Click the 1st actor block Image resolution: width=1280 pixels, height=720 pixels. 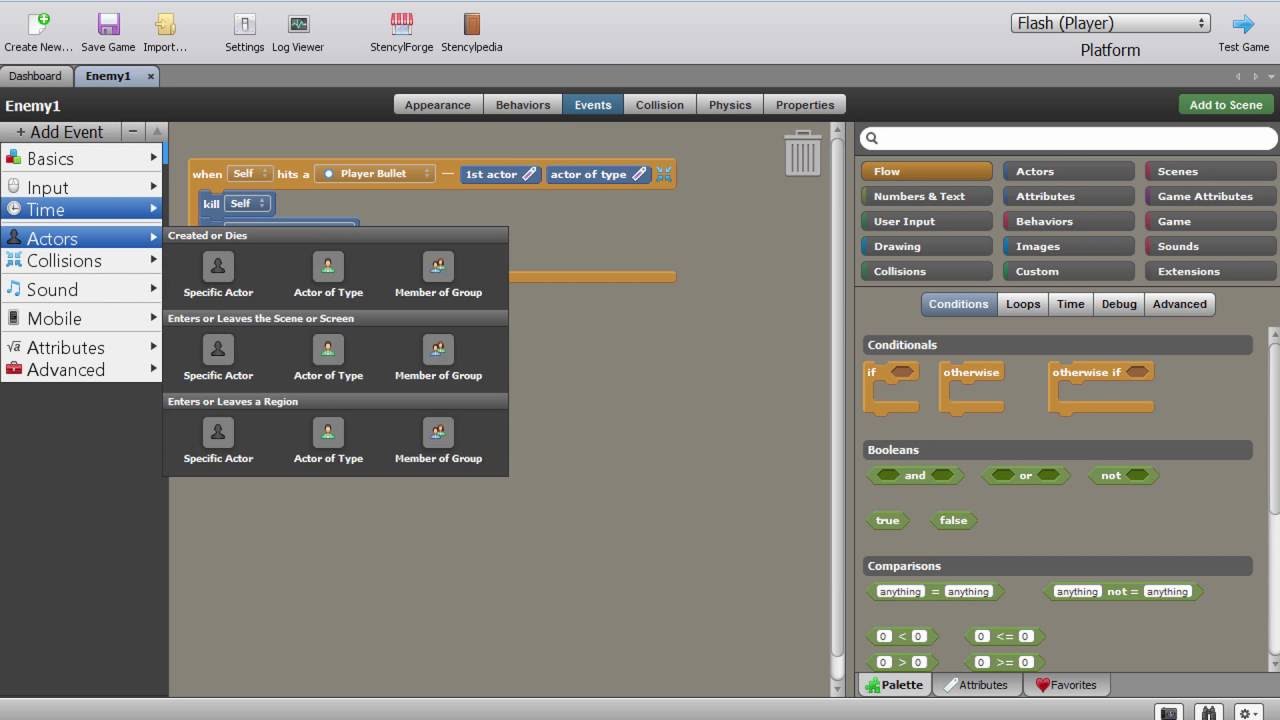[501, 174]
